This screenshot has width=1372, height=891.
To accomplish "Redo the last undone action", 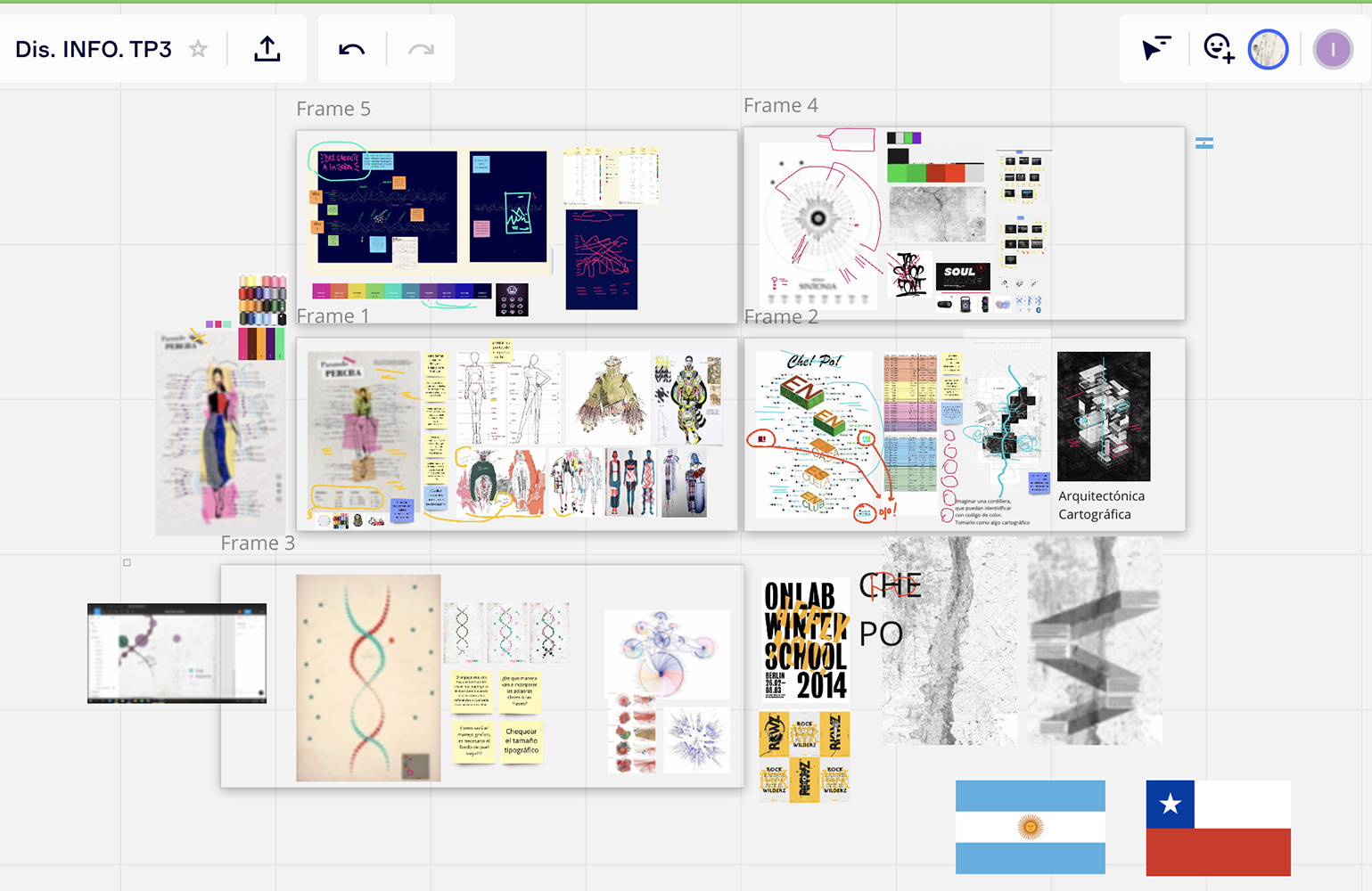I will 419,49.
